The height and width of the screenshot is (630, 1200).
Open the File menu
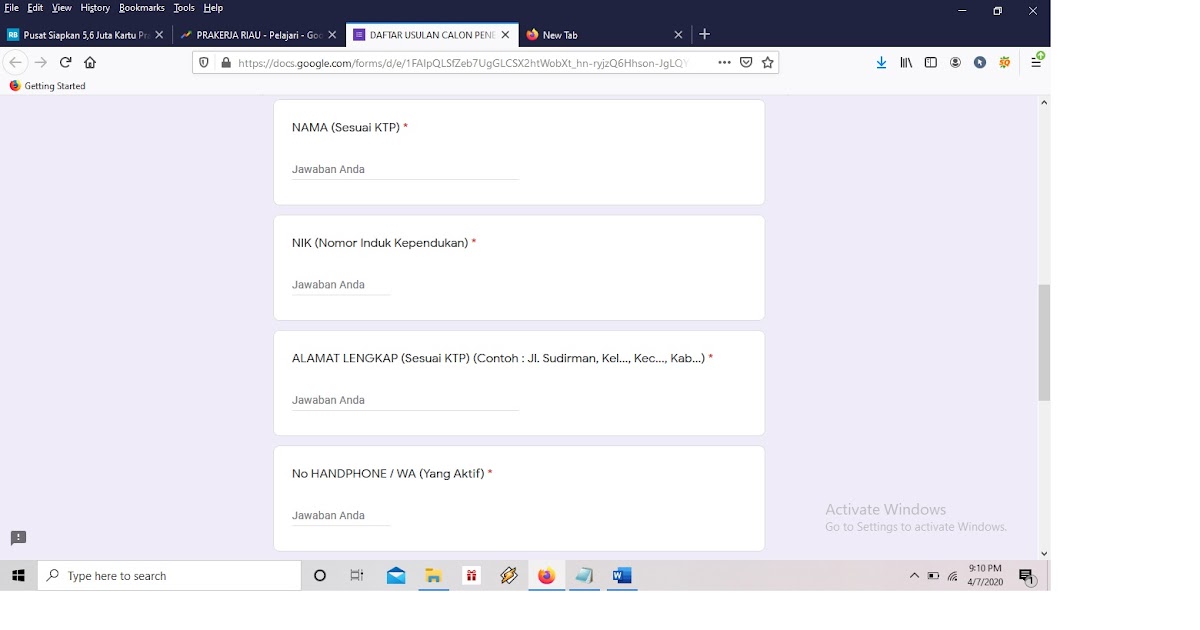[12, 8]
